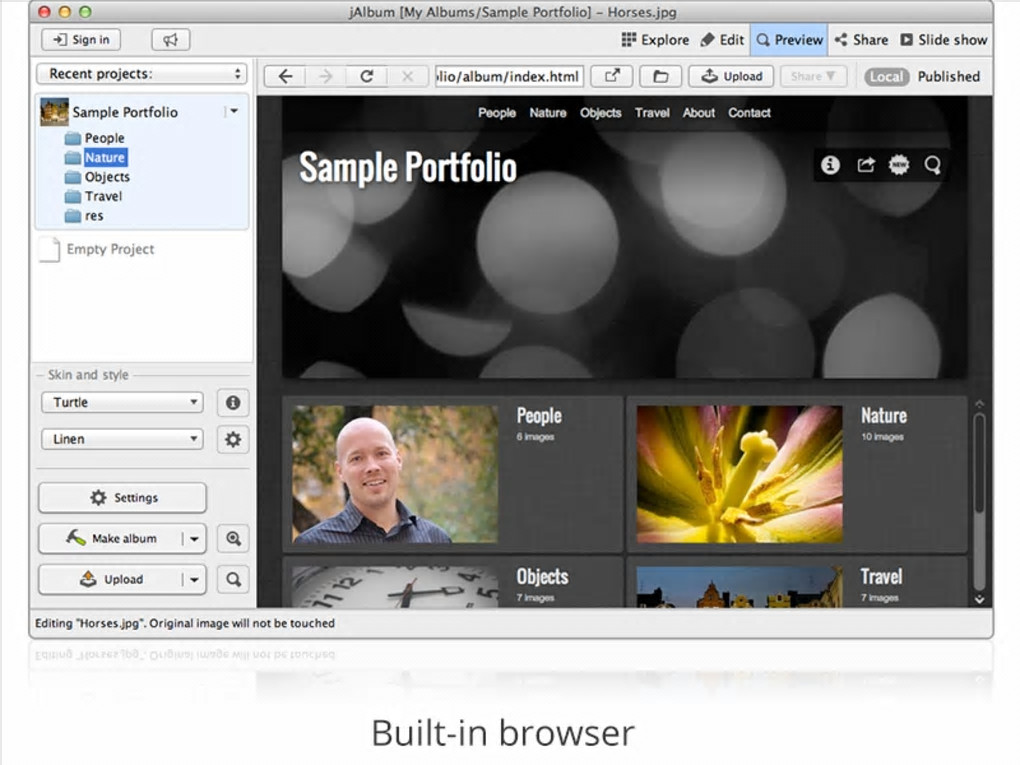The width and height of the screenshot is (1020, 765).
Task: Go back in built-in browser
Action: pos(285,76)
